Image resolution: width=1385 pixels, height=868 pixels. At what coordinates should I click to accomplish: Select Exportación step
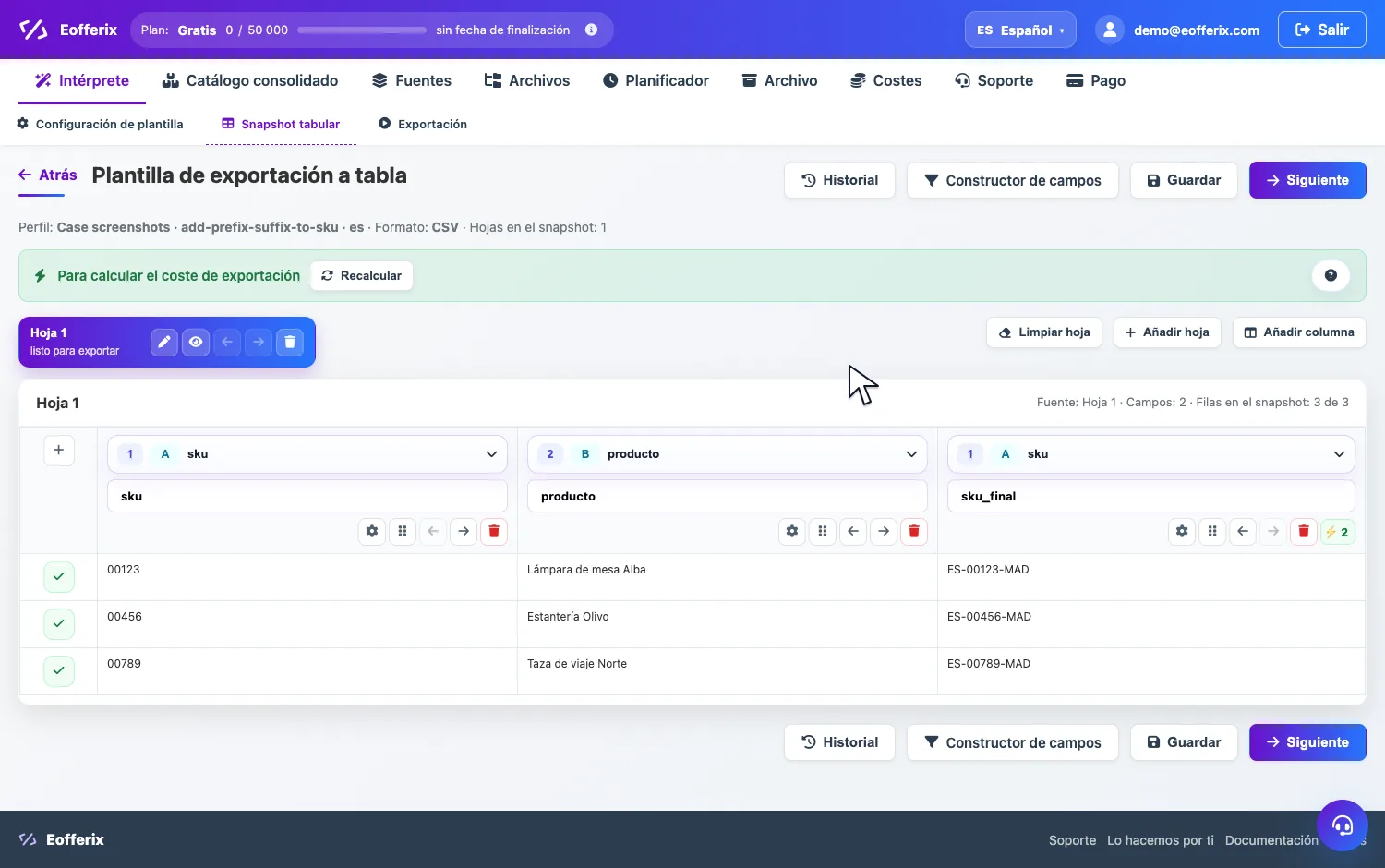[423, 124]
